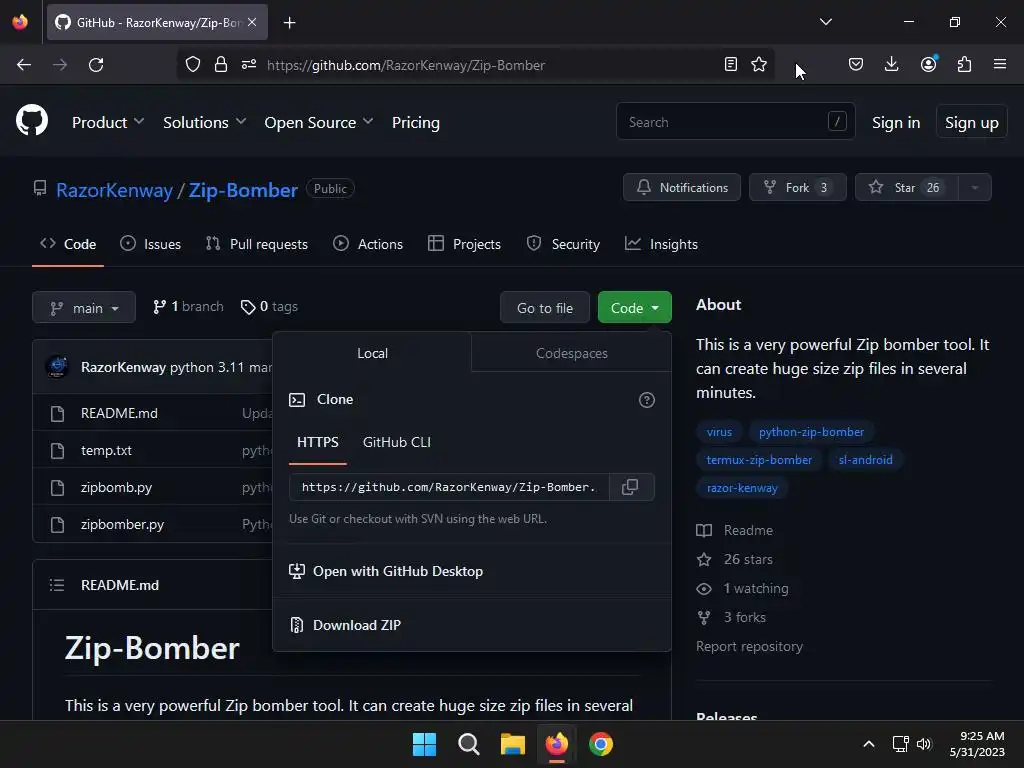Click the RazorKenway avatar image

[57, 367]
